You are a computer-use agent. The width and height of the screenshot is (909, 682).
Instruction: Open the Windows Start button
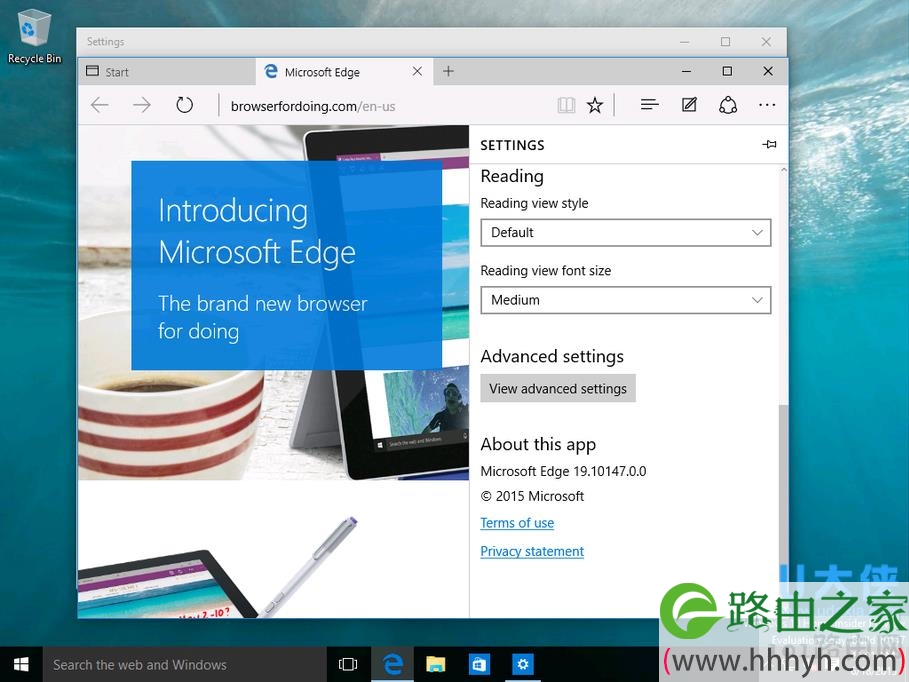coord(21,665)
